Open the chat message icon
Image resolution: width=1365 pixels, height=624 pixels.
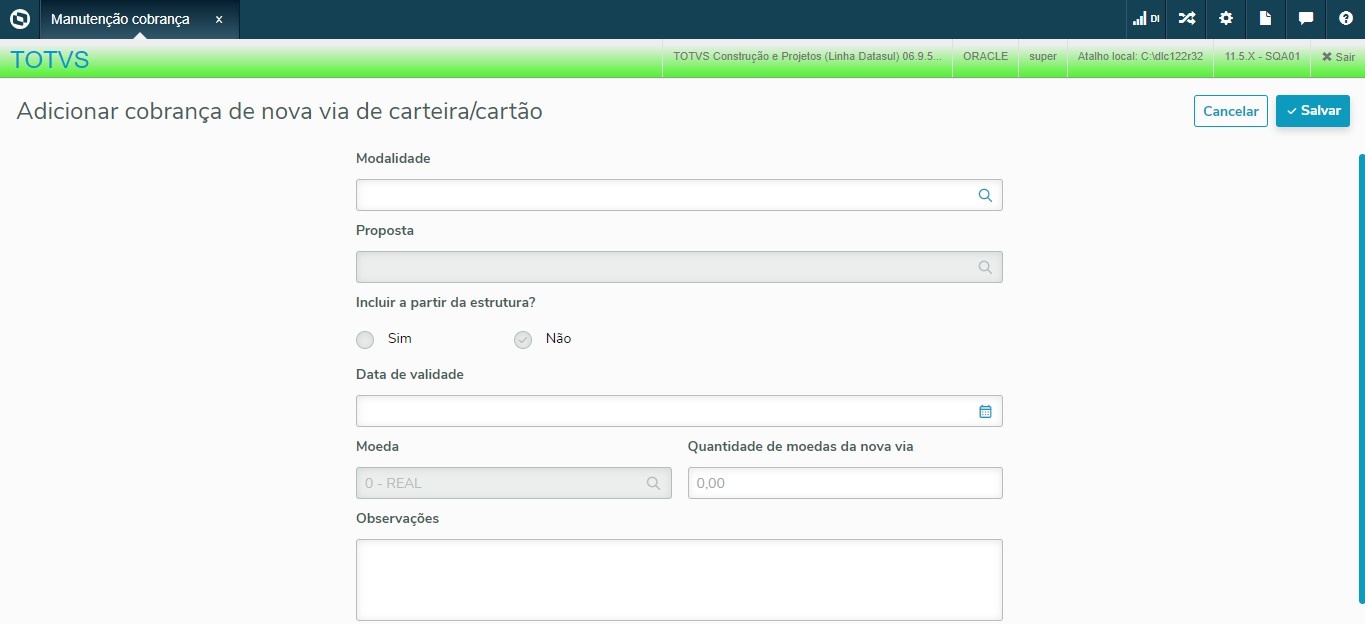1306,19
